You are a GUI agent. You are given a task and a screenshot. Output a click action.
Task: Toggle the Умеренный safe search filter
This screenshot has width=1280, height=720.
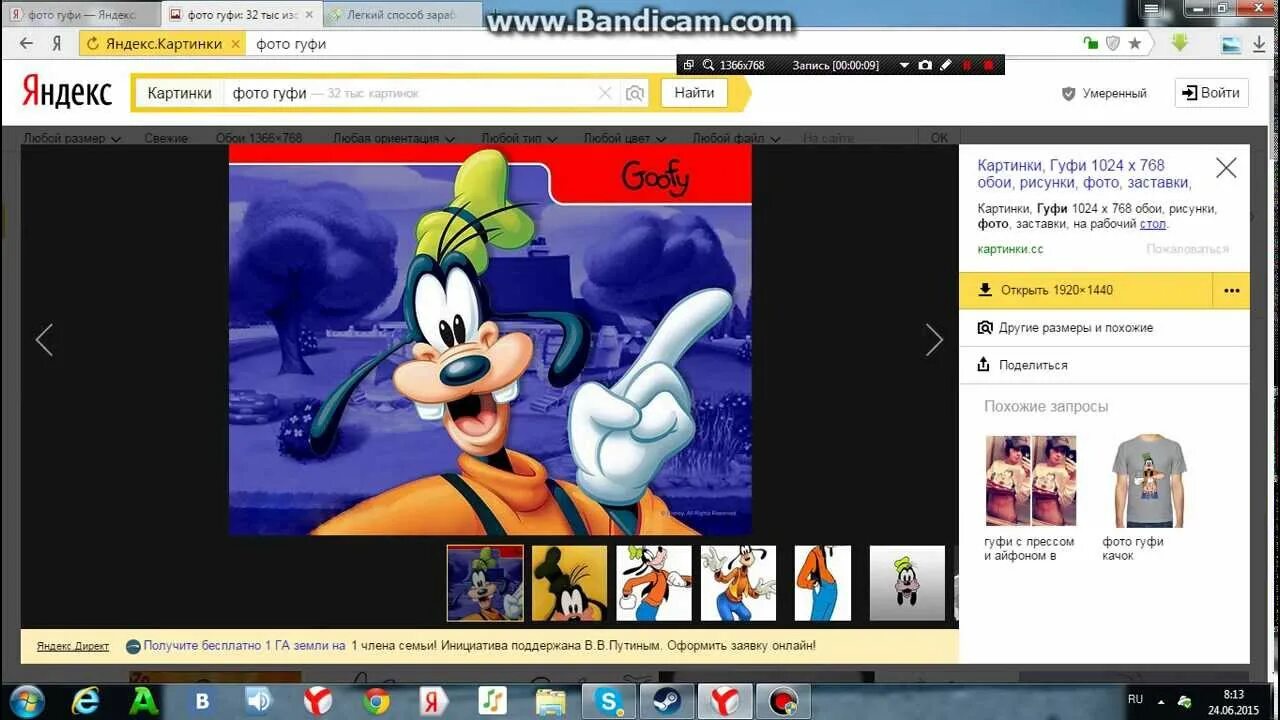pos(1104,93)
